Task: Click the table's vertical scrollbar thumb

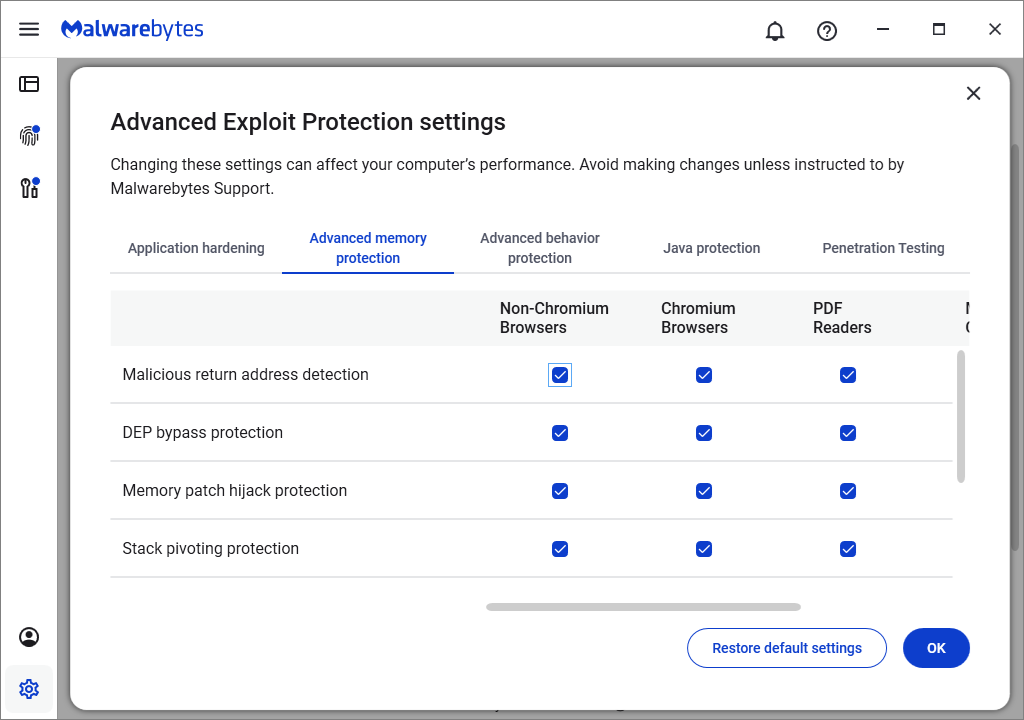Action: [961, 416]
